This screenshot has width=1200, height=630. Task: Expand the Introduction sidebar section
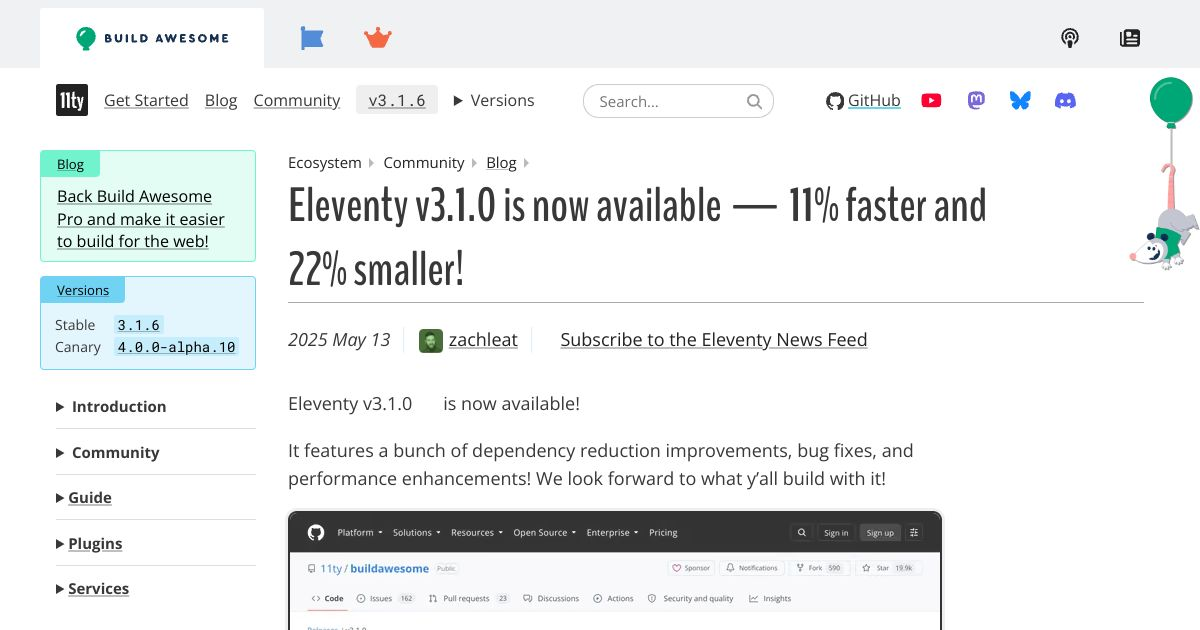point(111,406)
